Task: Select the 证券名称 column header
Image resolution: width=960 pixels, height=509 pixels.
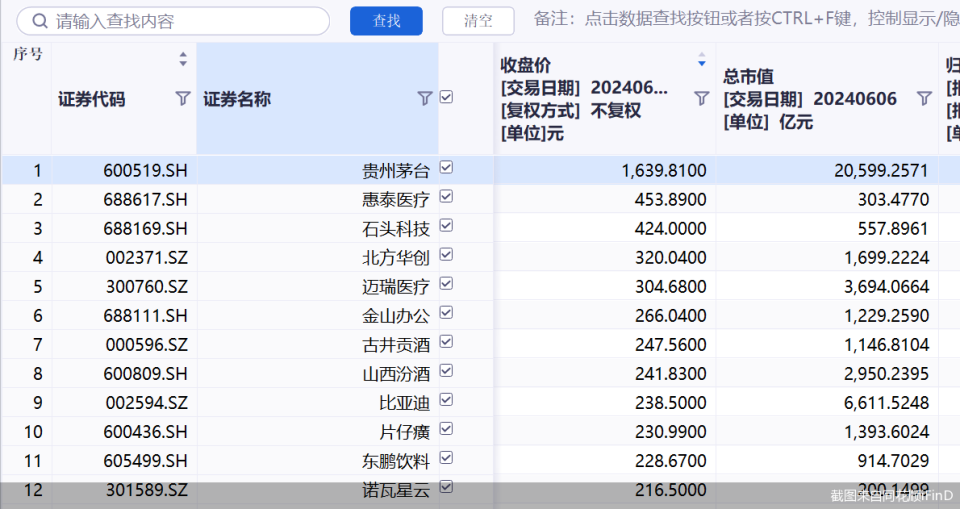Action: click(x=317, y=98)
